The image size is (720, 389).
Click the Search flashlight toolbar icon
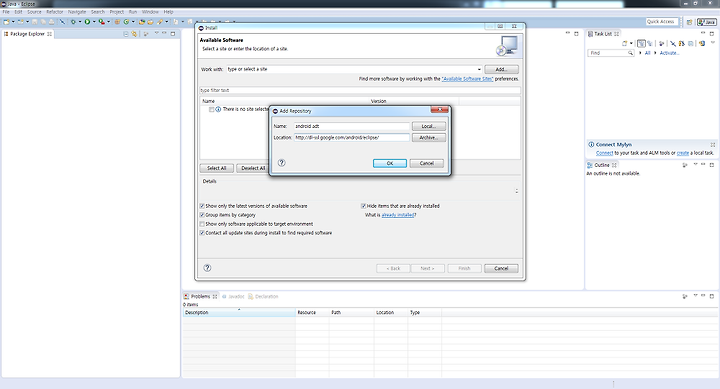click(x=160, y=22)
